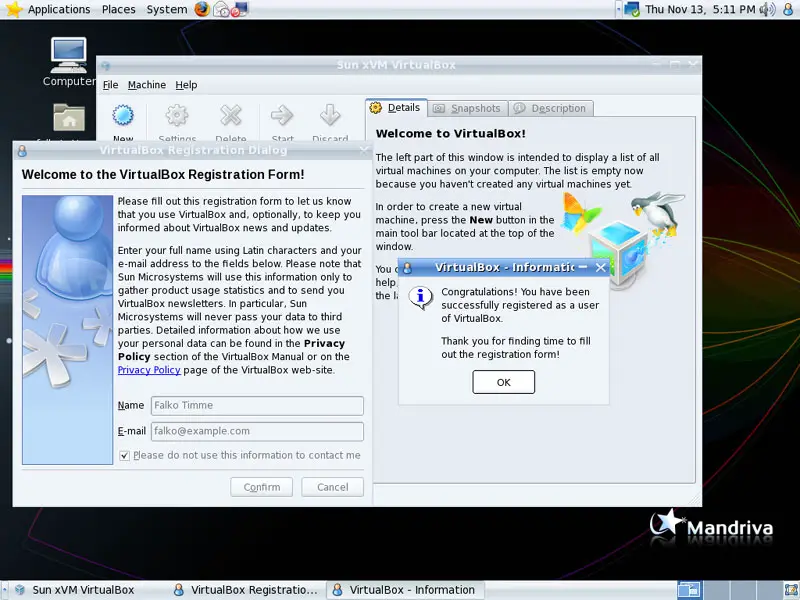The width and height of the screenshot is (800, 600).
Task: Click the monitor launcher icon beside the mail icon
Action: coord(239,9)
